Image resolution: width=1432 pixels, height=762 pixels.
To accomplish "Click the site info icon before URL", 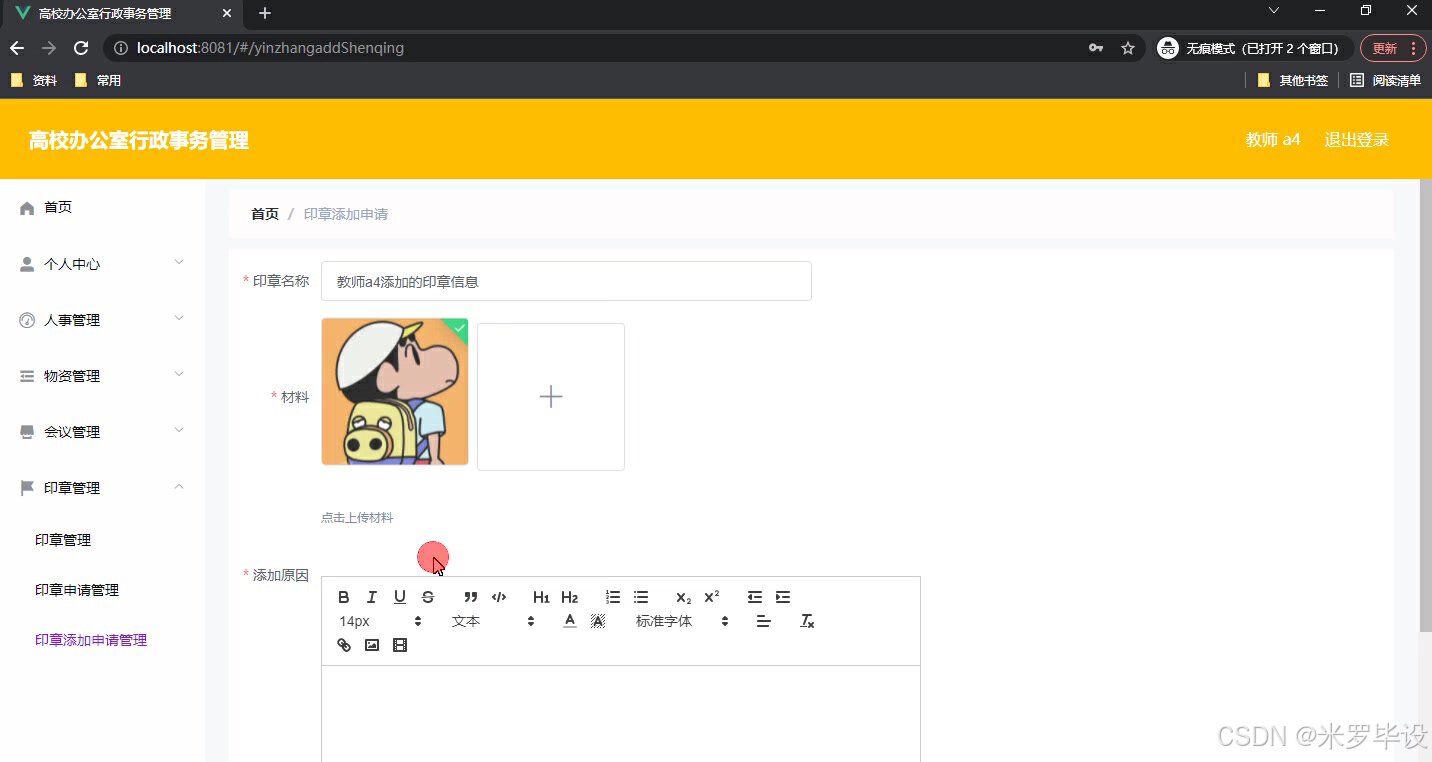I will point(120,48).
